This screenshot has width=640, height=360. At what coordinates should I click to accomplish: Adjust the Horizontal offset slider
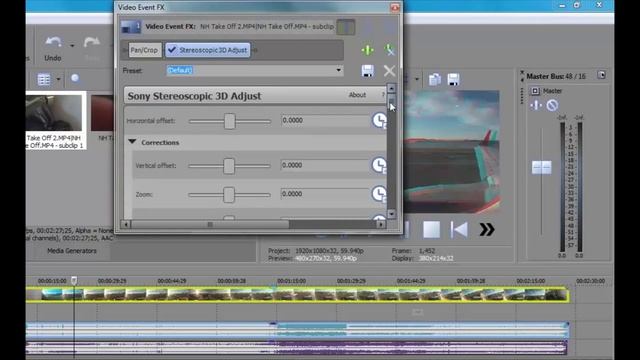pos(229,121)
